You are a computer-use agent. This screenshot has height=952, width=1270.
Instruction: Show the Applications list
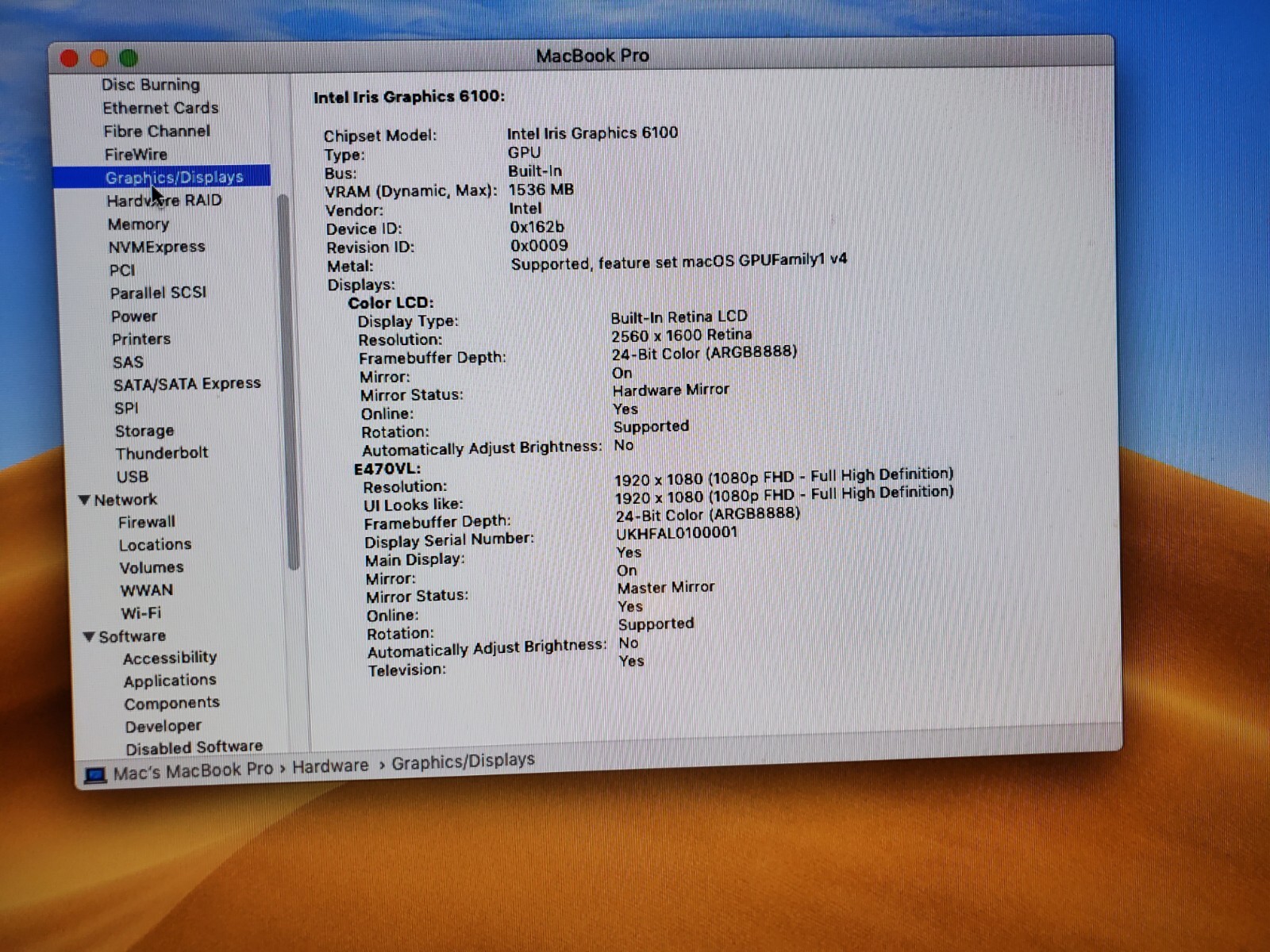[170, 681]
